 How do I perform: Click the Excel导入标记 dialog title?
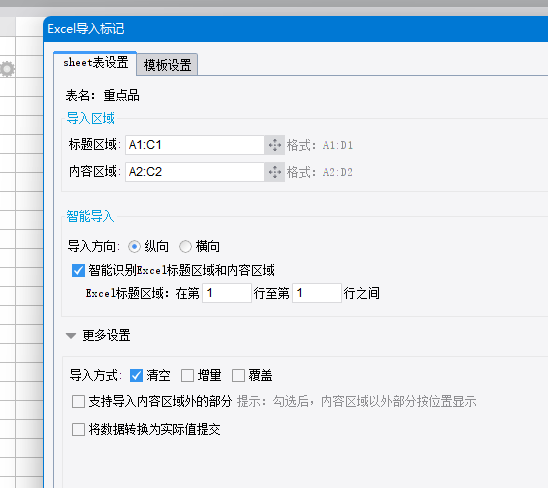tap(86, 29)
